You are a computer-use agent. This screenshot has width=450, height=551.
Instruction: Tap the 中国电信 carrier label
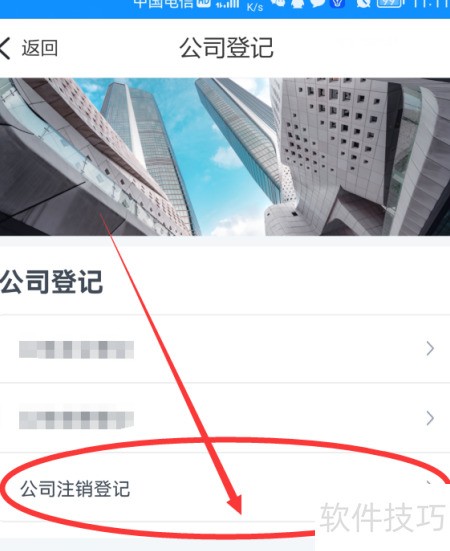[164, 4]
